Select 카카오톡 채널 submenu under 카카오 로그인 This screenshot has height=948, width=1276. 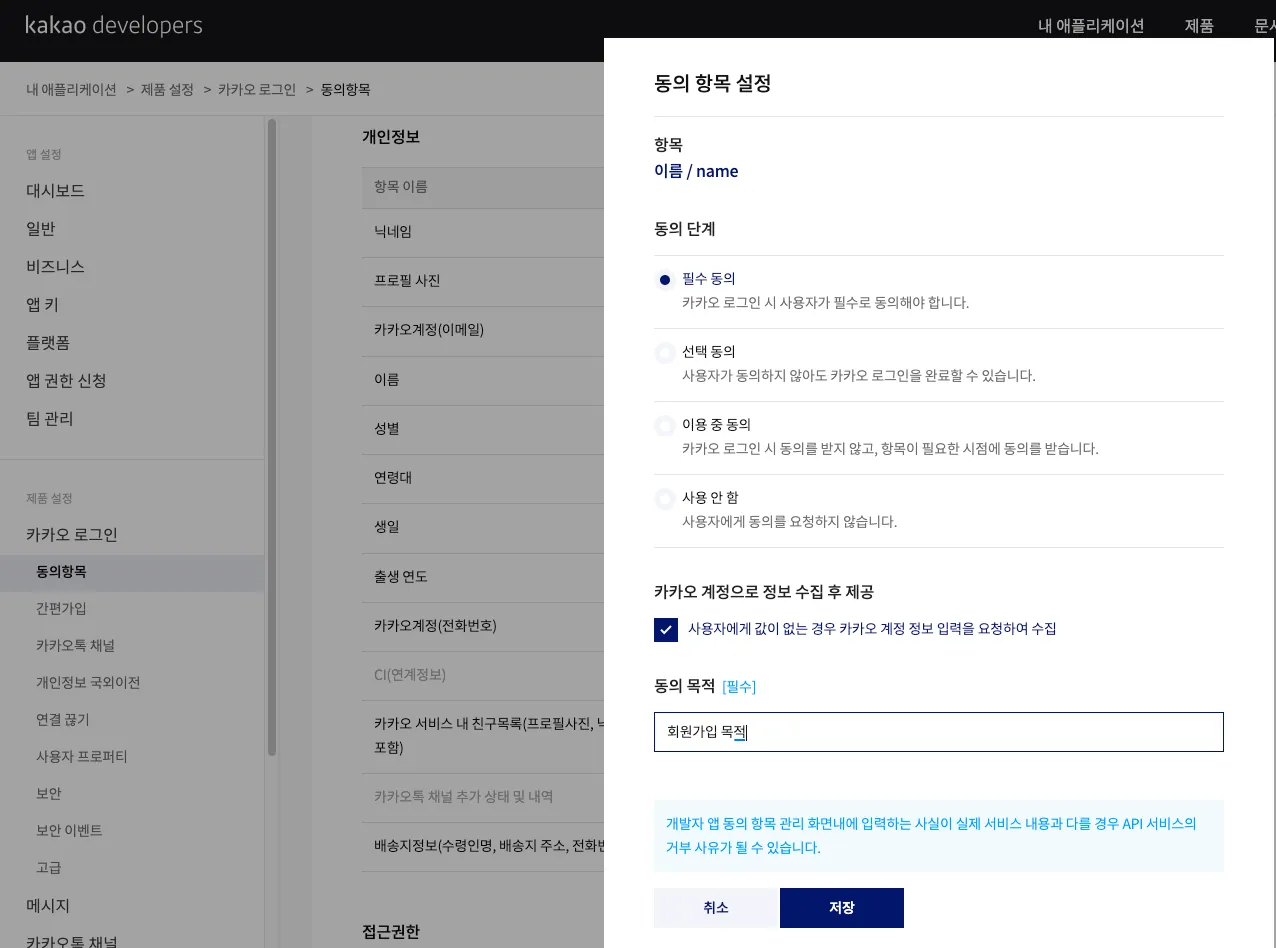pyautogui.click(x=75, y=646)
